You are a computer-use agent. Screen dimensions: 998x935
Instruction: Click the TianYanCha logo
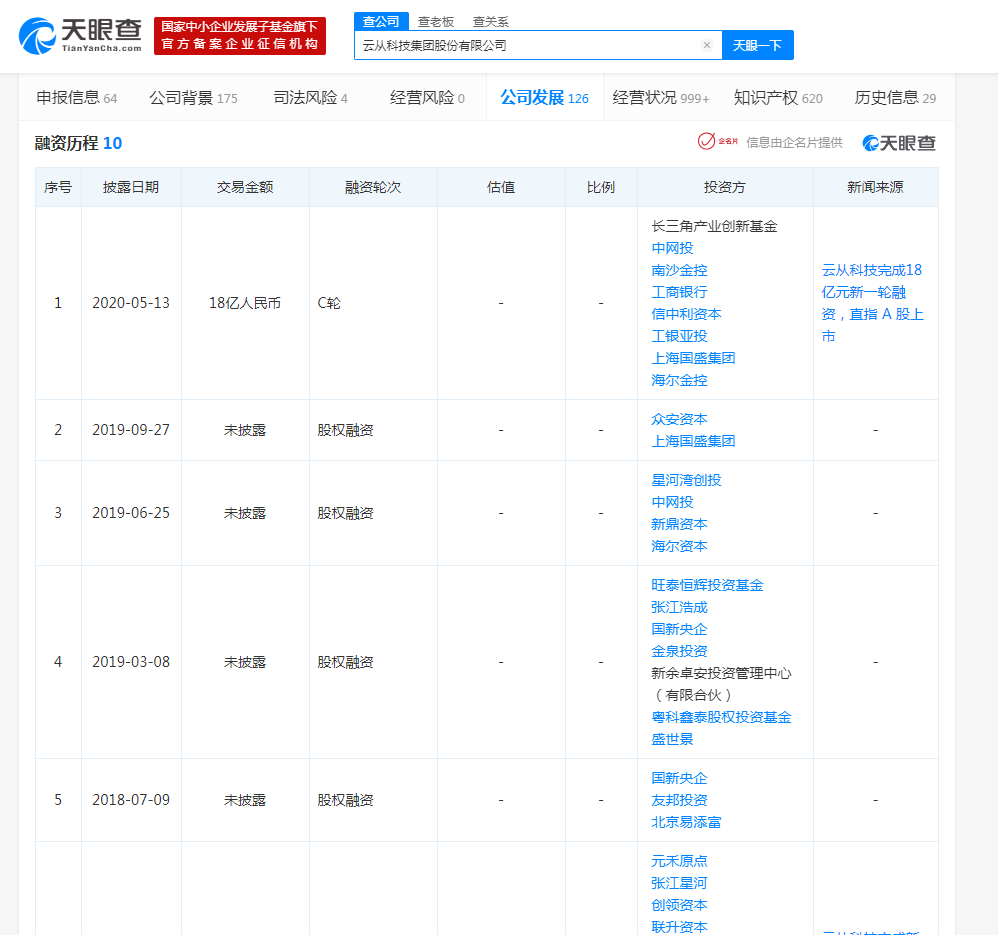(x=80, y=36)
